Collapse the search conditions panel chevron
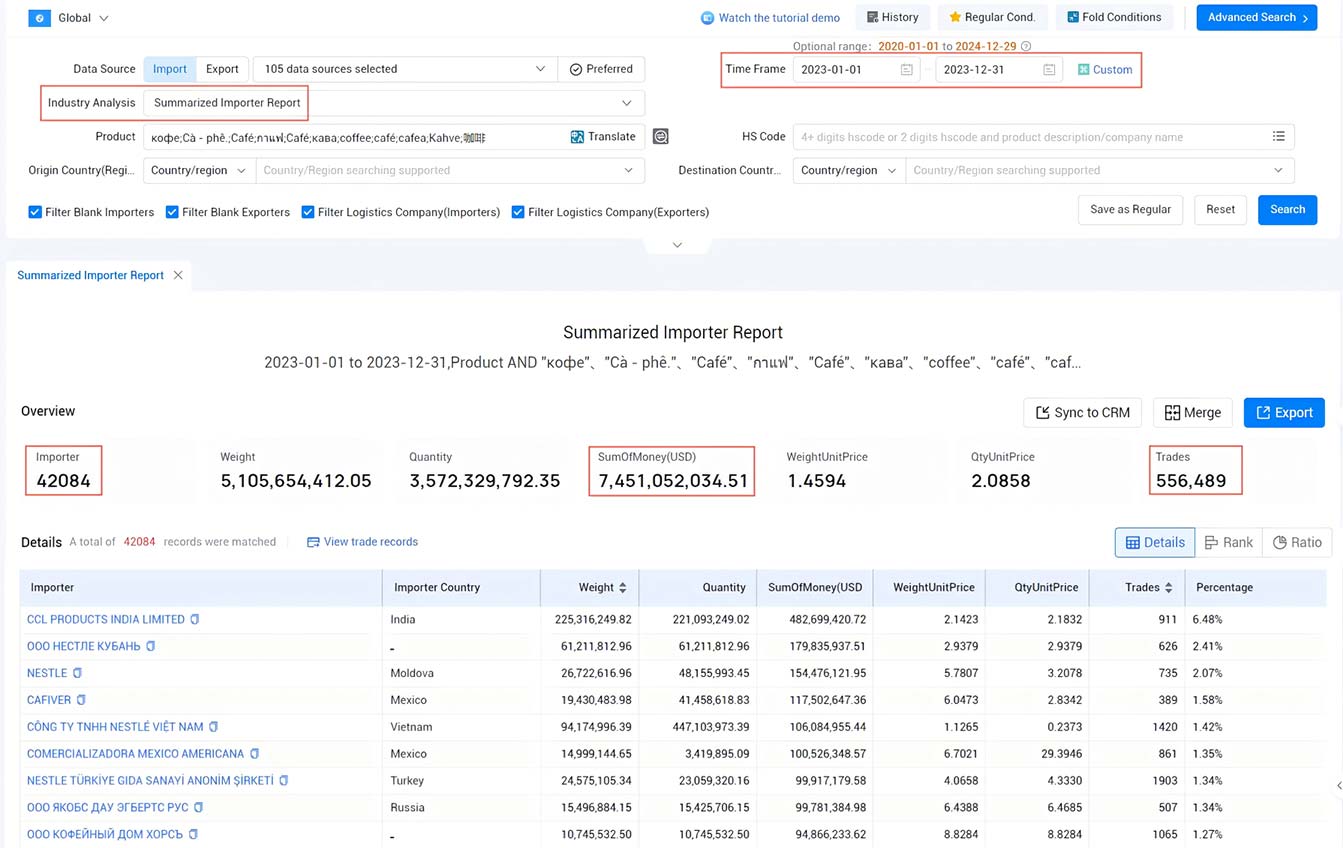Screen dimensions: 1343x848 [677, 245]
